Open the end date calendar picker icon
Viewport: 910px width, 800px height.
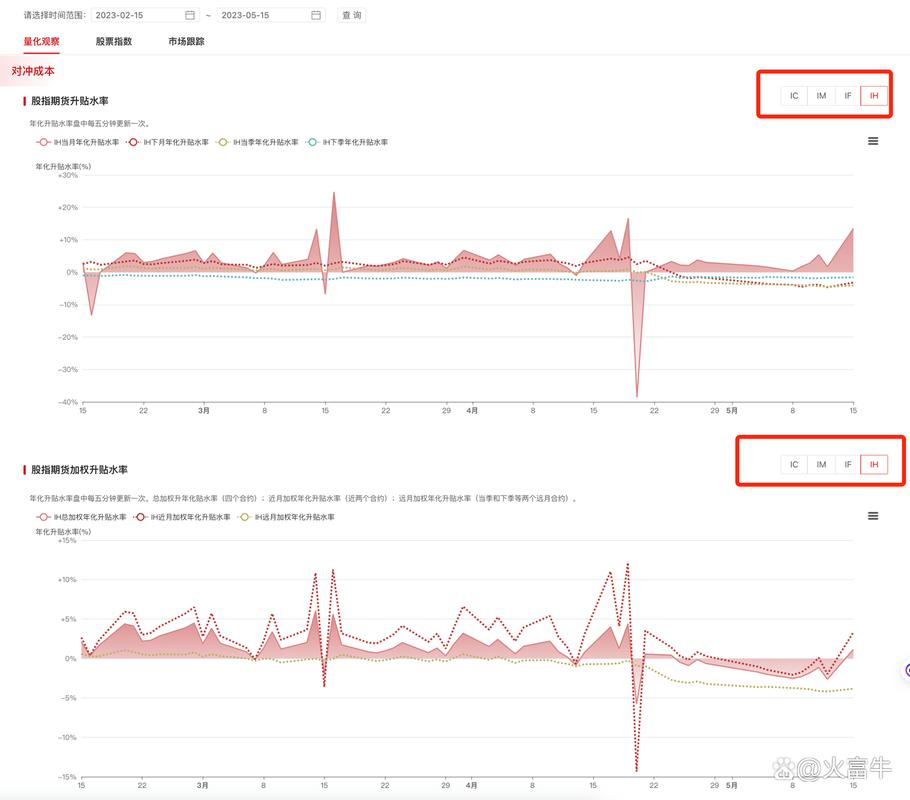coord(316,15)
